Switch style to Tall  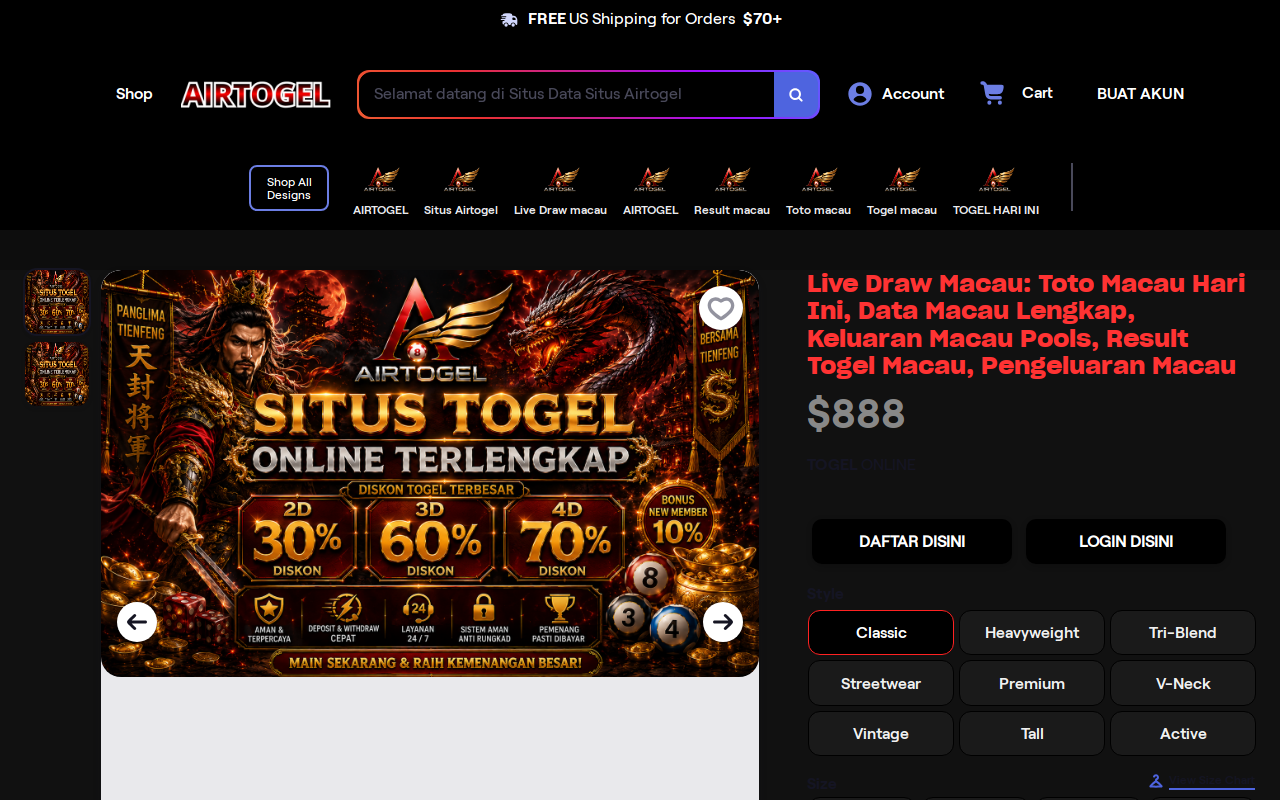[x=1032, y=734]
